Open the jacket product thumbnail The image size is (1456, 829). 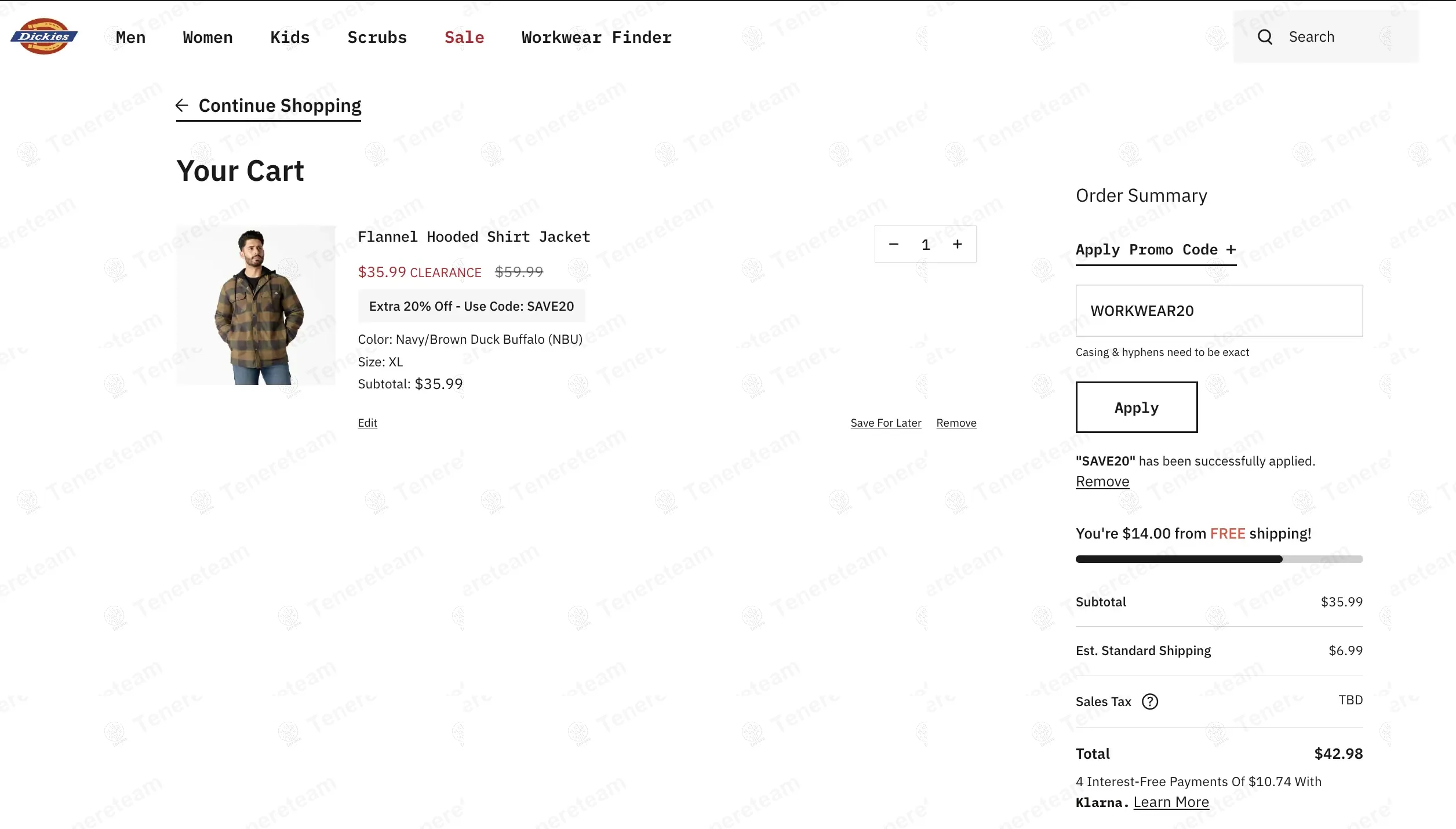tap(256, 305)
